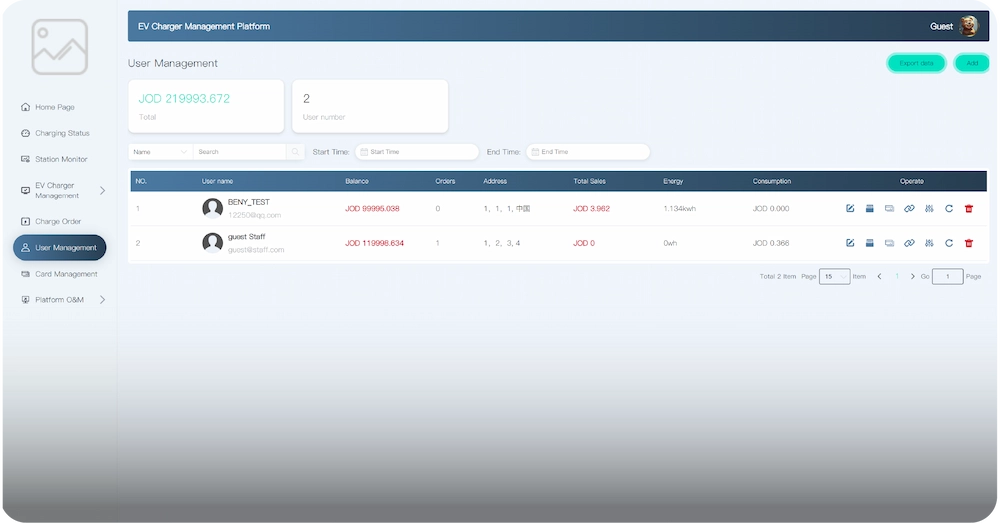Select Station Monitor in the sidebar
The height and width of the screenshot is (523, 1000).
click(x=61, y=159)
